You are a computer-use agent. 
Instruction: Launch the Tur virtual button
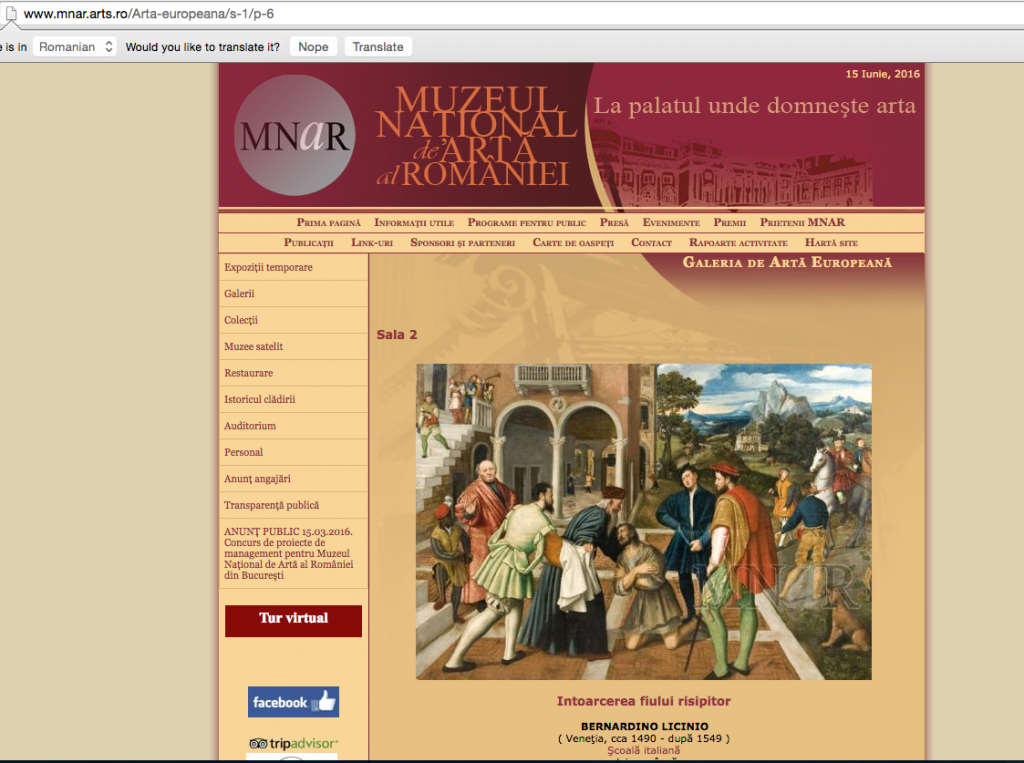pyautogui.click(x=293, y=620)
